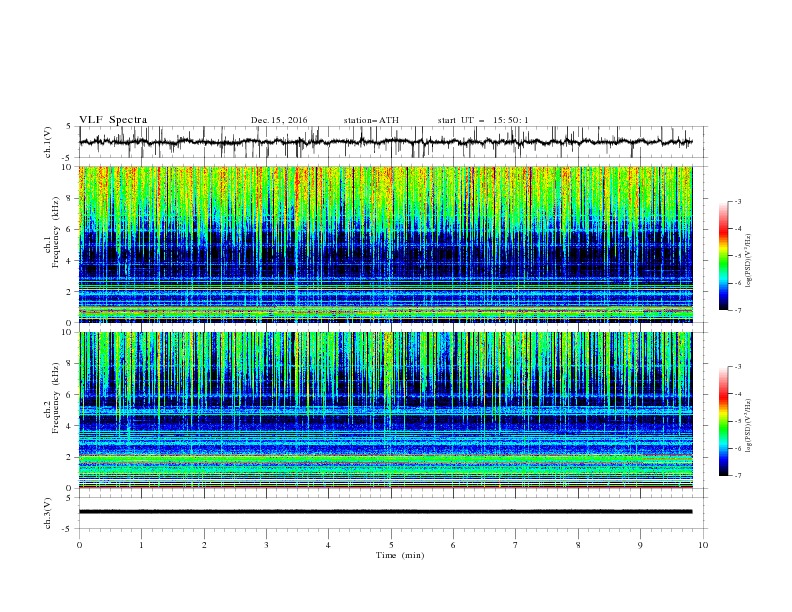Click the time axis tick label "10"
The width and height of the screenshot is (792, 612).
pos(703,545)
